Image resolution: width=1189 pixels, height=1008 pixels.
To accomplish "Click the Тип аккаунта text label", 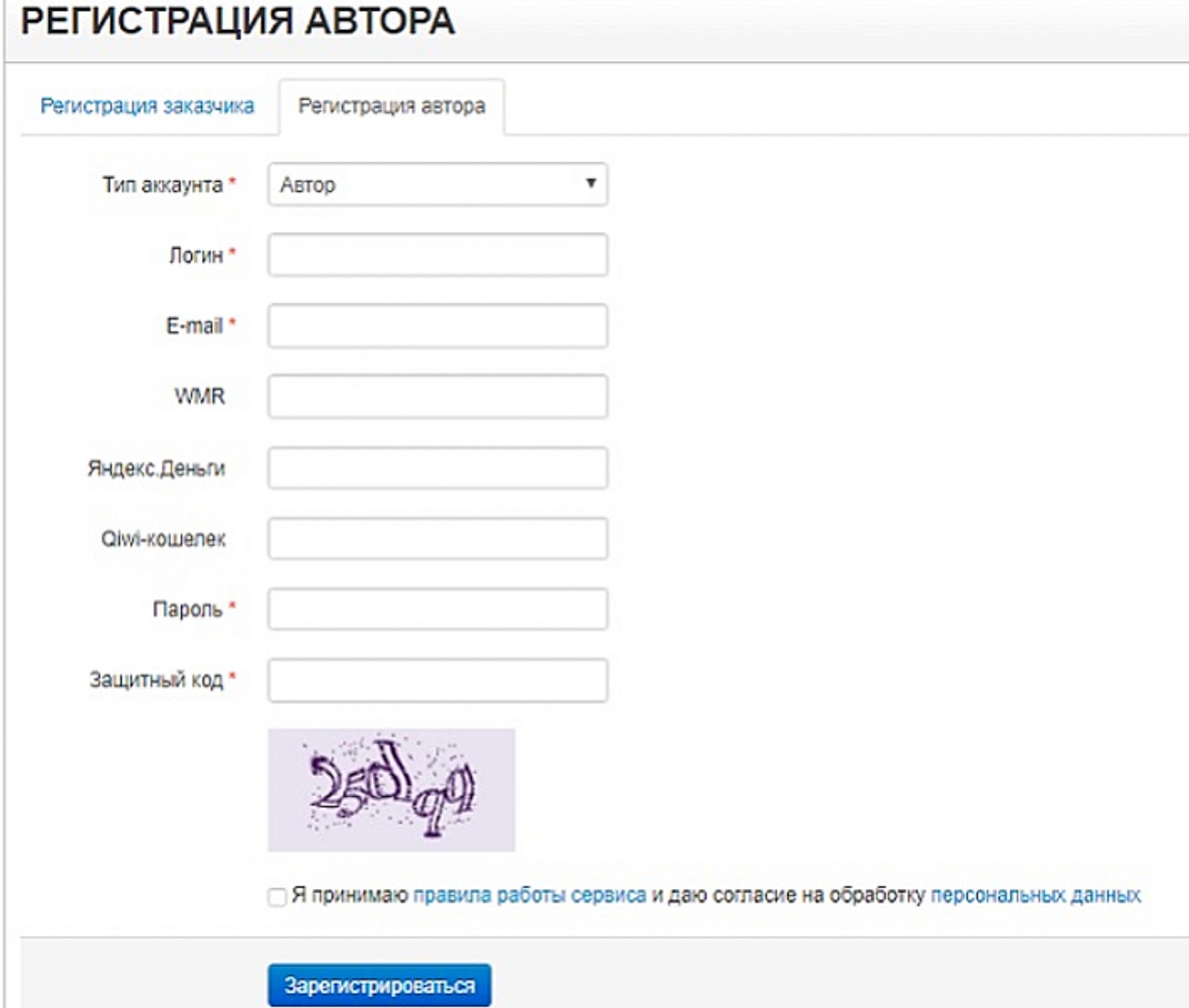I will tap(163, 184).
